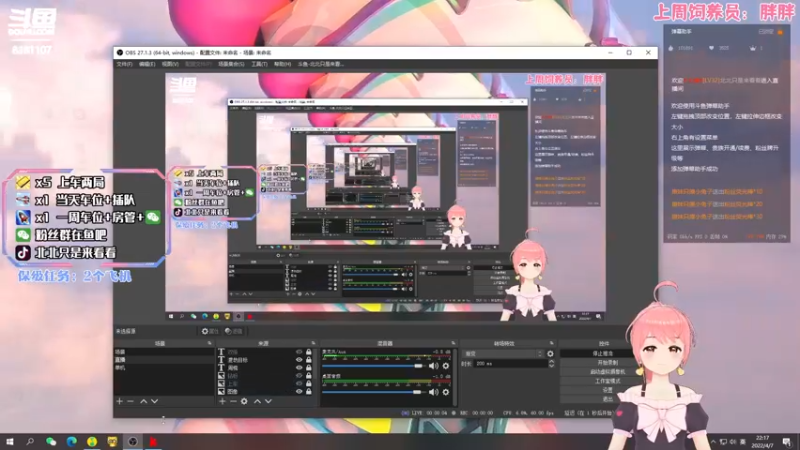Open taskbar search magnifier
800x450 pixels.
point(30,441)
